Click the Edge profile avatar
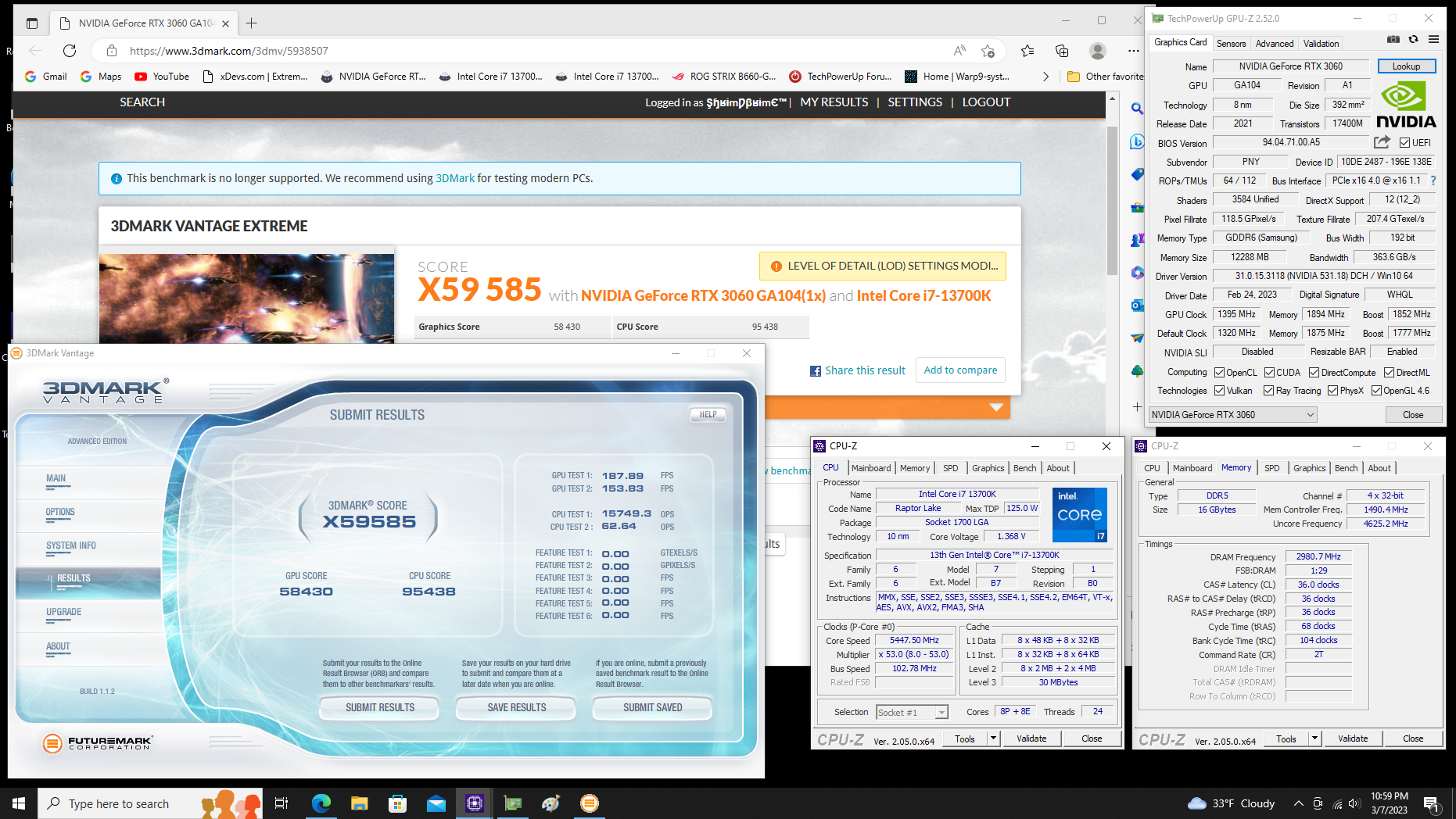This screenshot has height=819, width=1456. tap(1098, 51)
